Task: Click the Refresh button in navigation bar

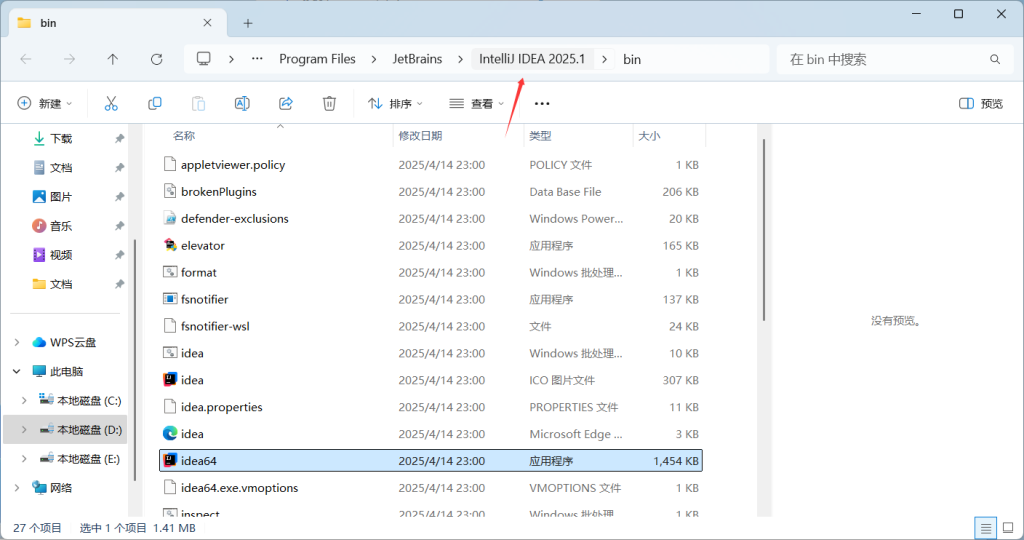Action: tap(156, 59)
